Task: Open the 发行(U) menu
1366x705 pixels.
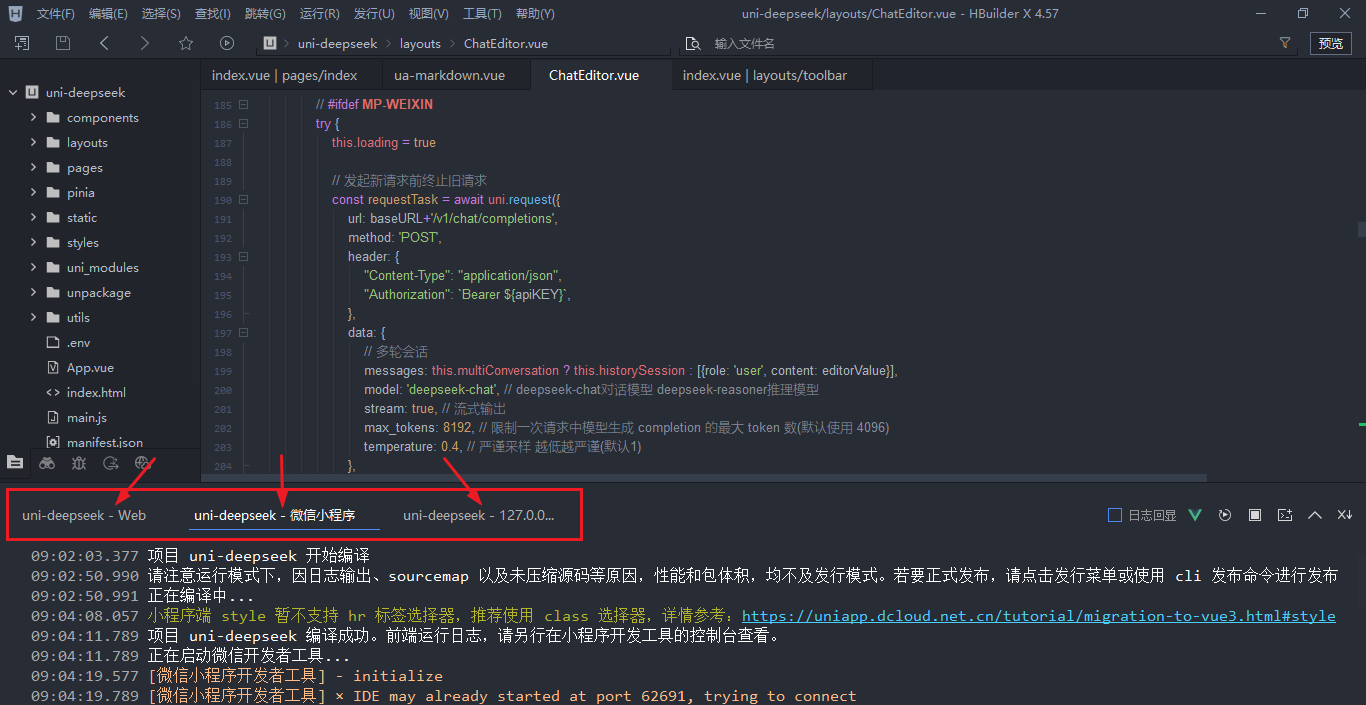Action: (x=374, y=14)
